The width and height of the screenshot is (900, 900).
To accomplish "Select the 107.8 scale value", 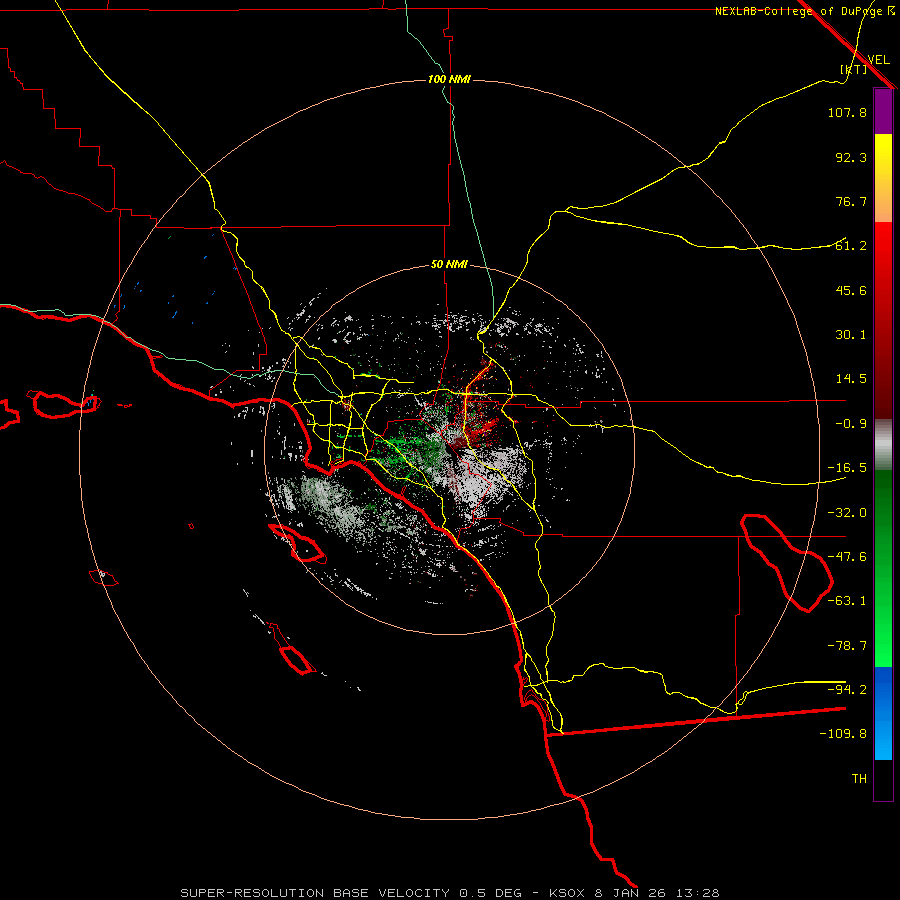I will pos(847,112).
